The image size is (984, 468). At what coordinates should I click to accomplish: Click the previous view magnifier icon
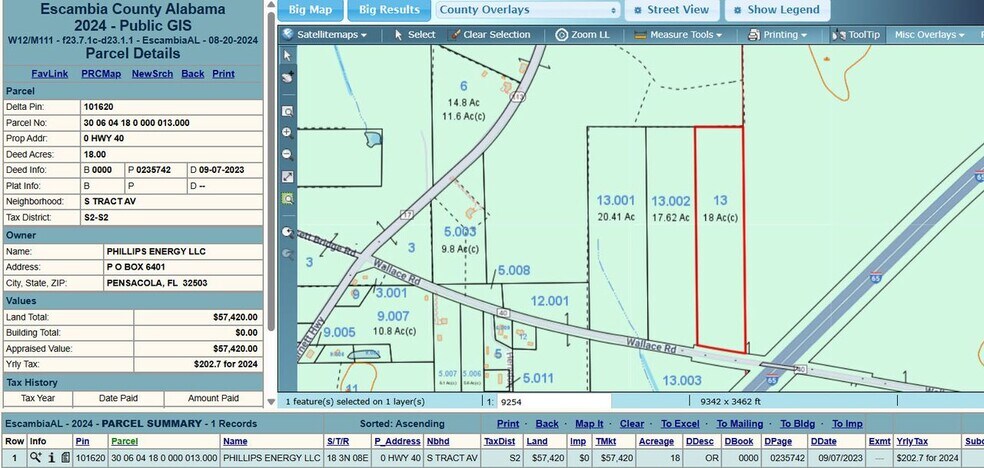[287, 233]
